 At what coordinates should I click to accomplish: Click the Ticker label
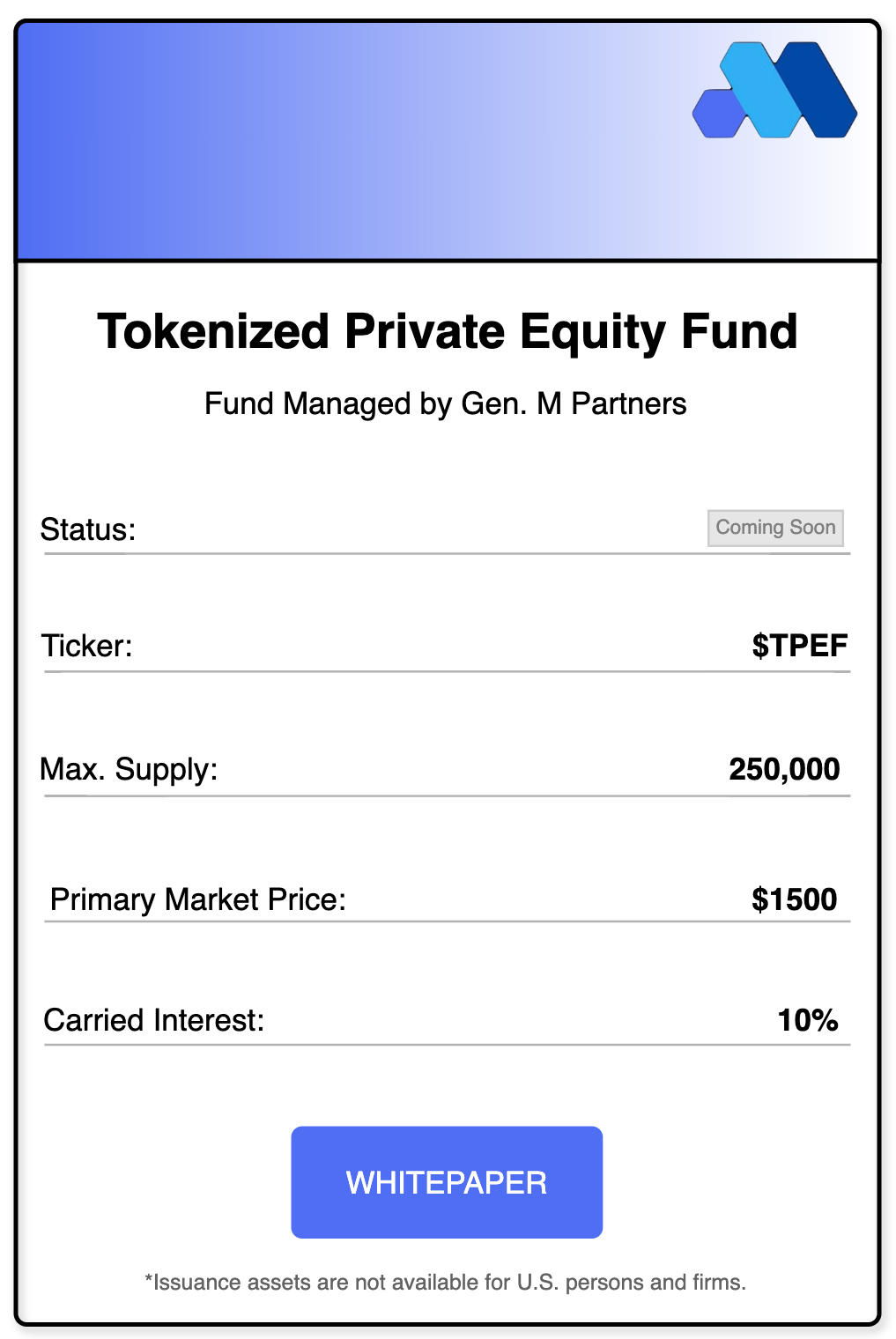[x=87, y=646]
